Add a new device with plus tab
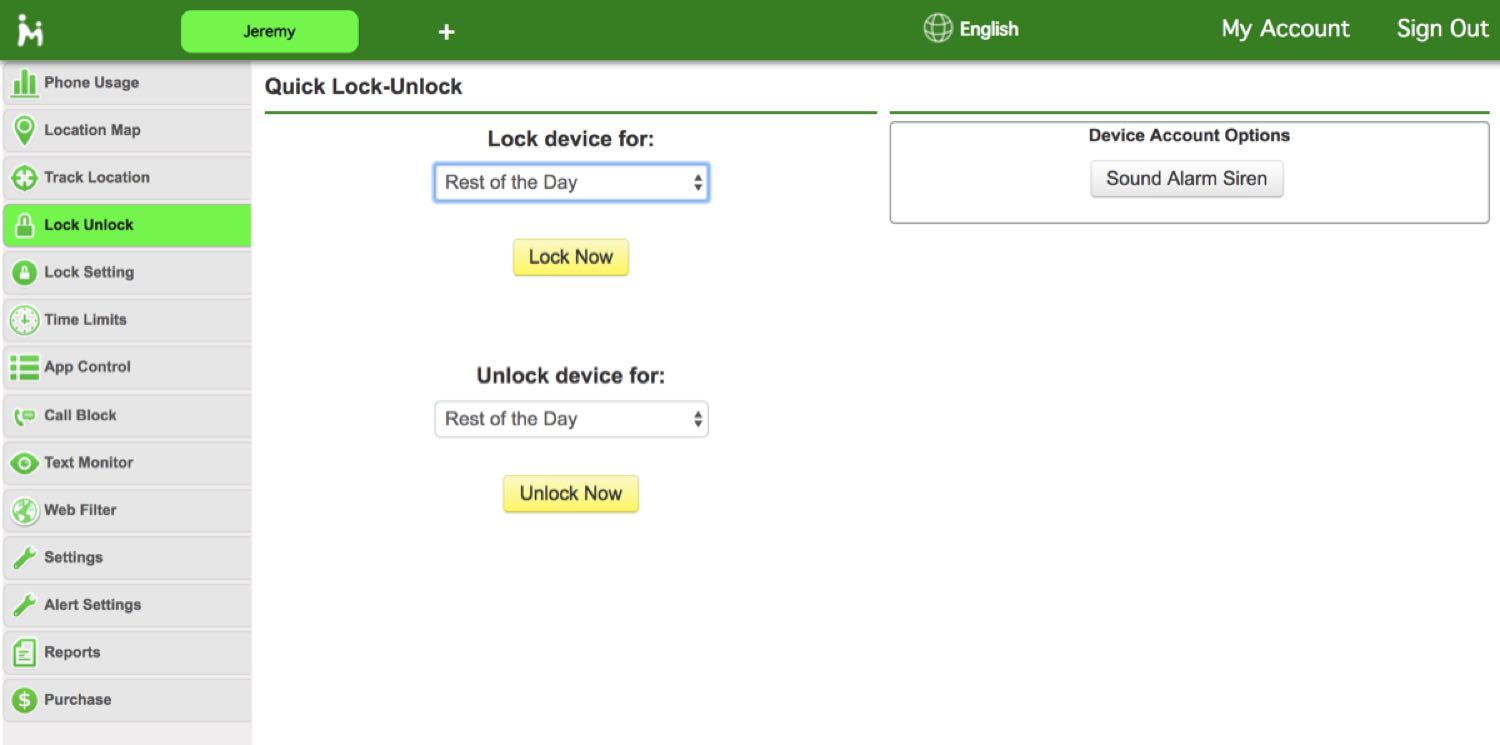The height and width of the screenshot is (745, 1500). [x=446, y=32]
